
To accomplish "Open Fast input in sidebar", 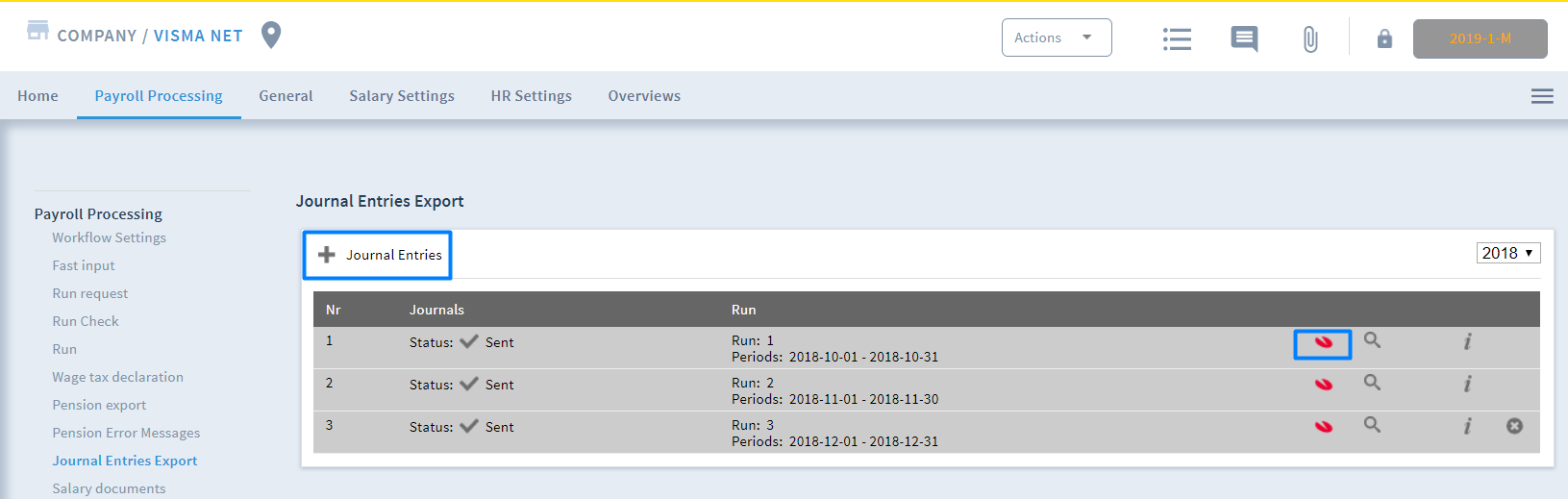I will tap(84, 265).
